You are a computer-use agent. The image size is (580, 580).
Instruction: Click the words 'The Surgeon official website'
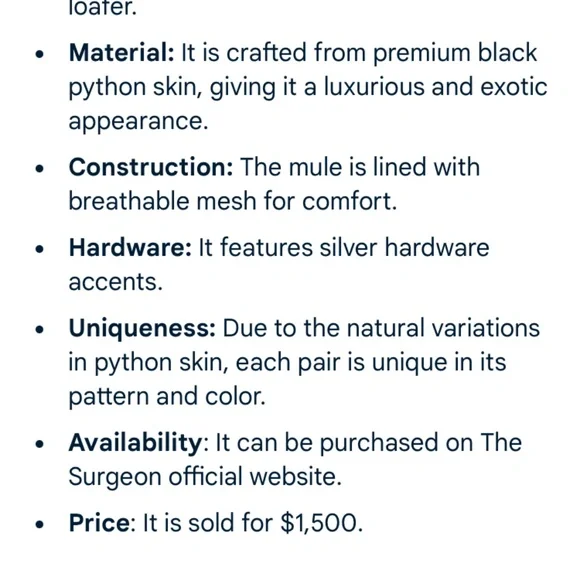pos(295,459)
